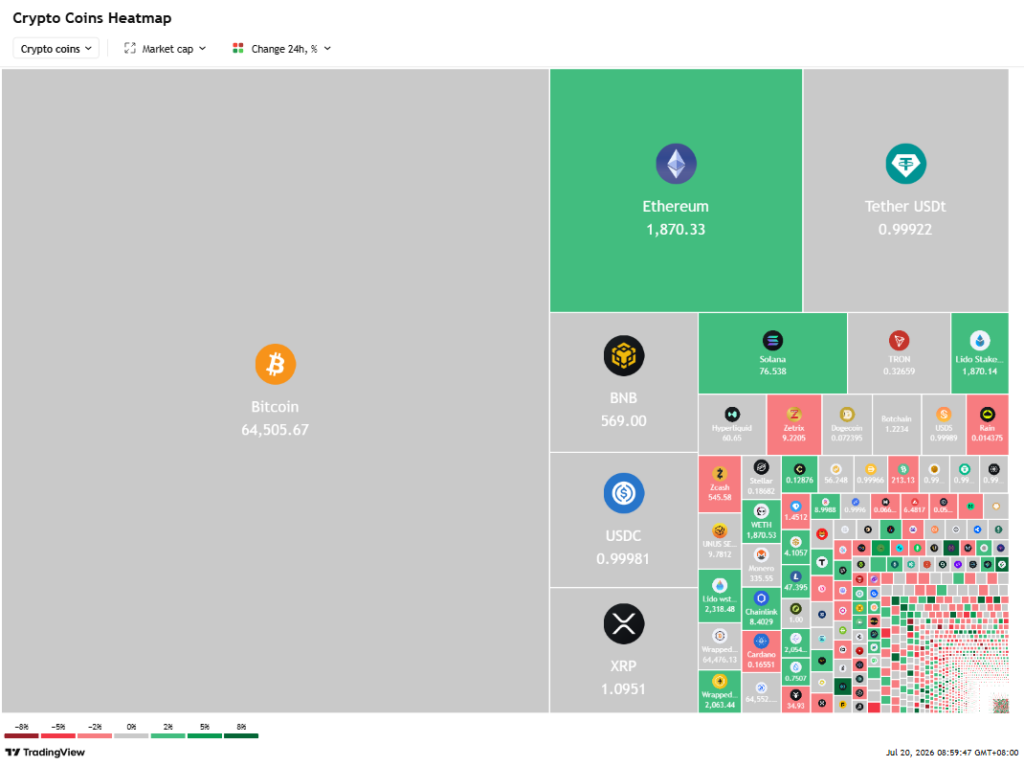Click the Rain coin icon
The height and width of the screenshot is (766, 1024).
pos(987,414)
